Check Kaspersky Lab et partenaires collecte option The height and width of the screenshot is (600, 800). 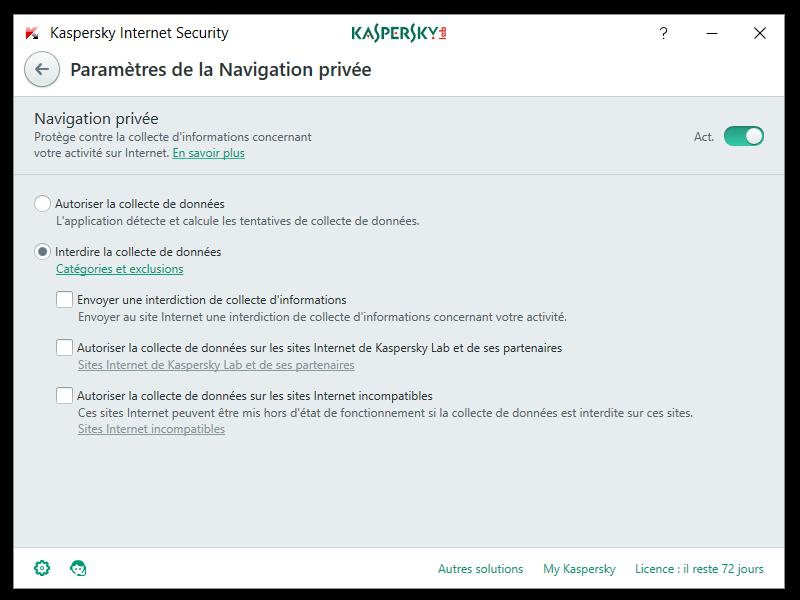[x=64, y=347]
